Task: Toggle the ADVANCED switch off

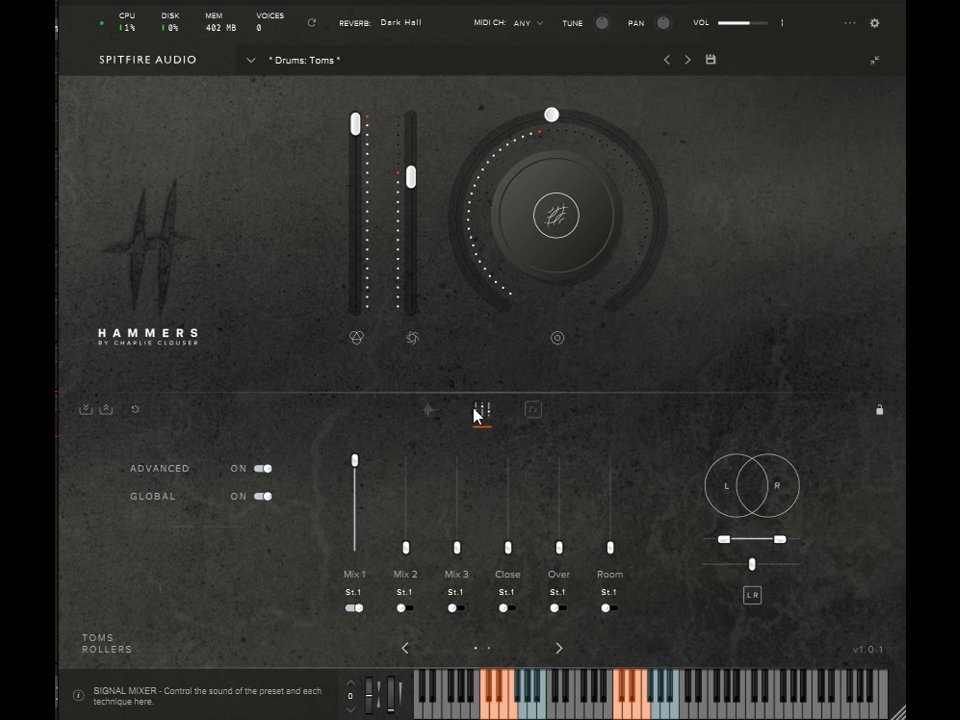Action: [x=263, y=468]
